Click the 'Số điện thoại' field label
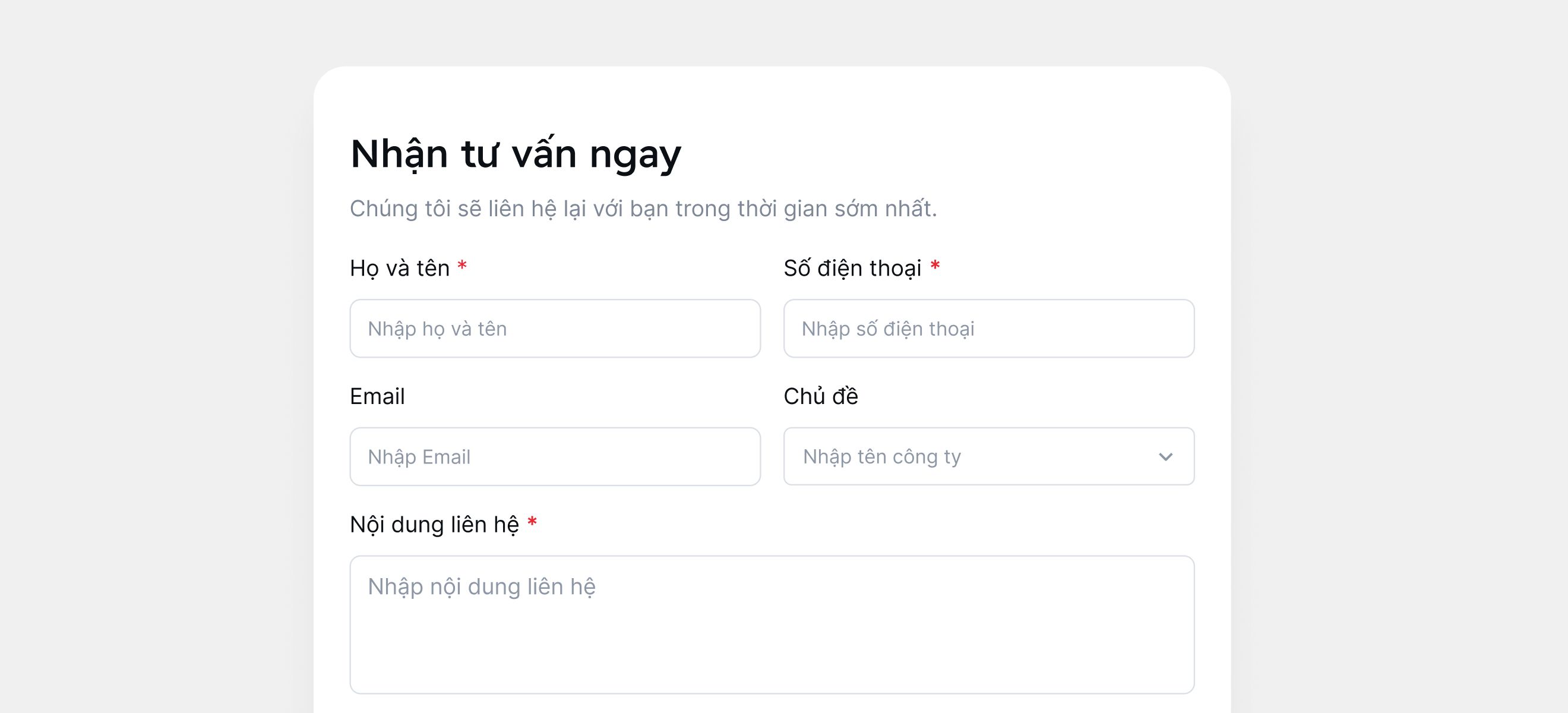1568x713 pixels. 855,266
